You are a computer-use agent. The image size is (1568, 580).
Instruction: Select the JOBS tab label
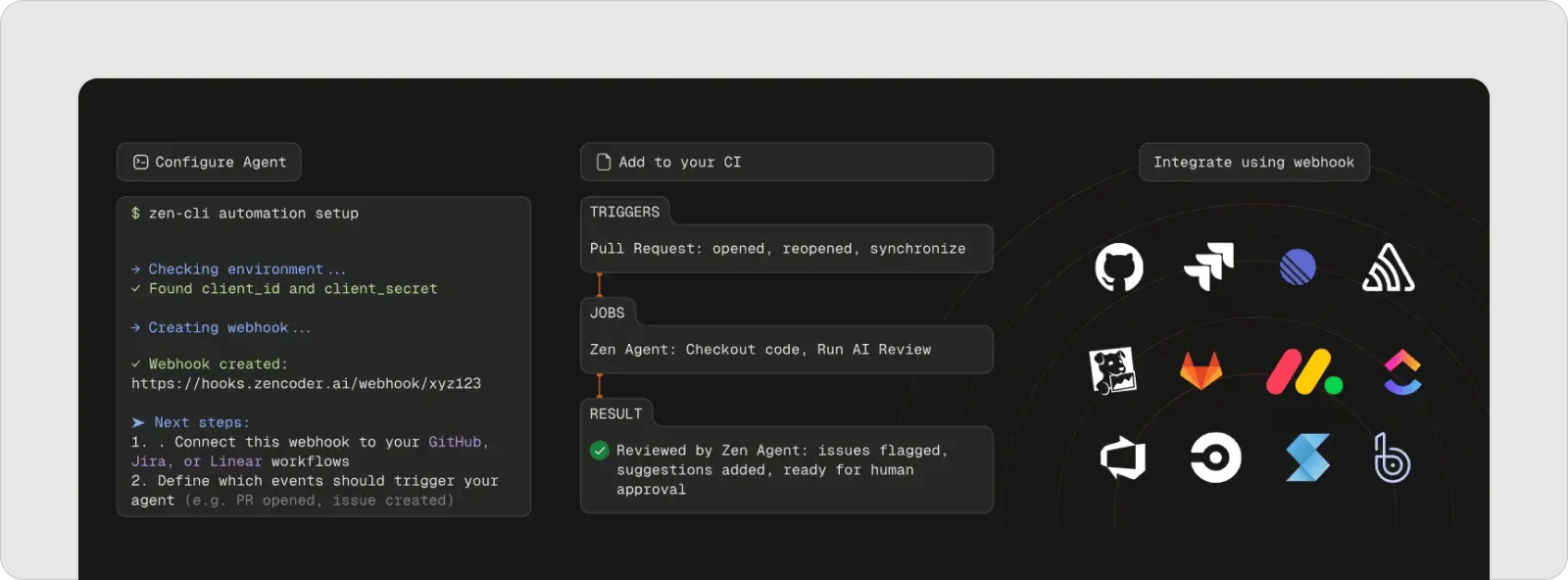click(608, 313)
